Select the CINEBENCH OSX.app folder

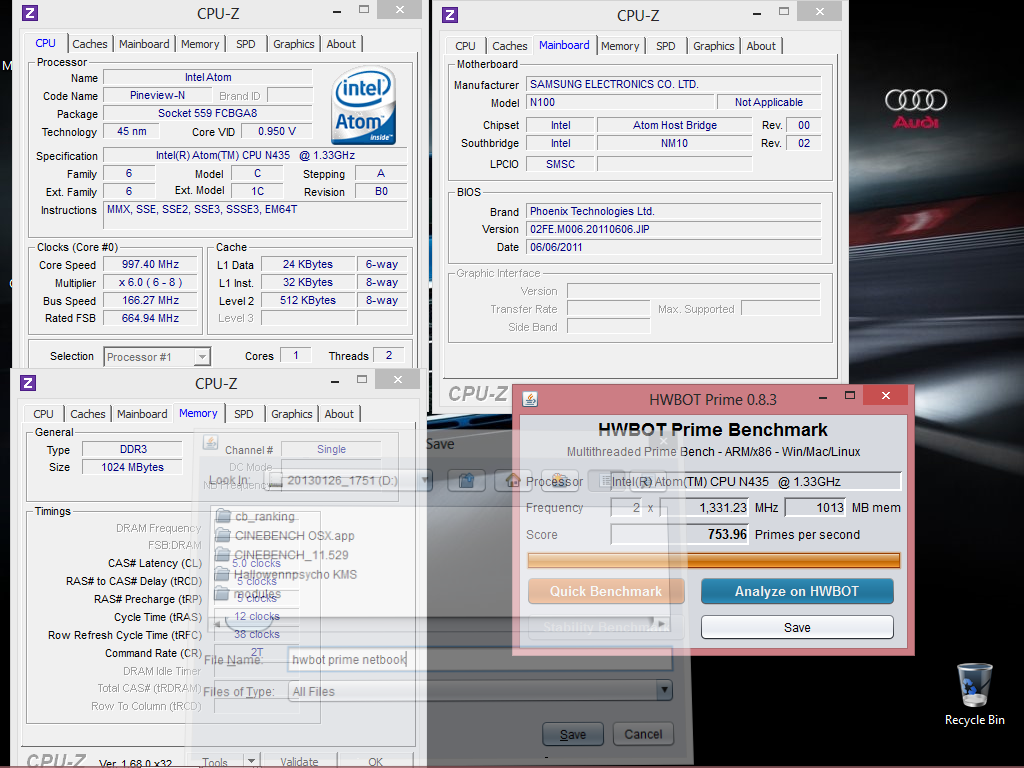point(285,536)
